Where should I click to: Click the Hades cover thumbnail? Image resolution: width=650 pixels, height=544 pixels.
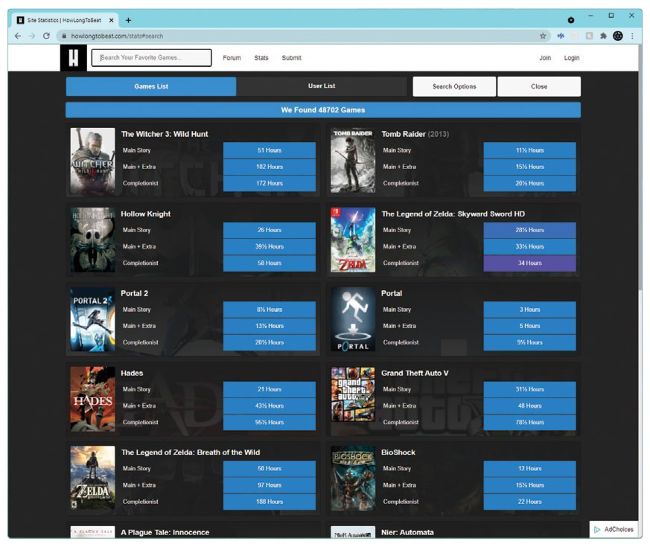[x=92, y=399]
